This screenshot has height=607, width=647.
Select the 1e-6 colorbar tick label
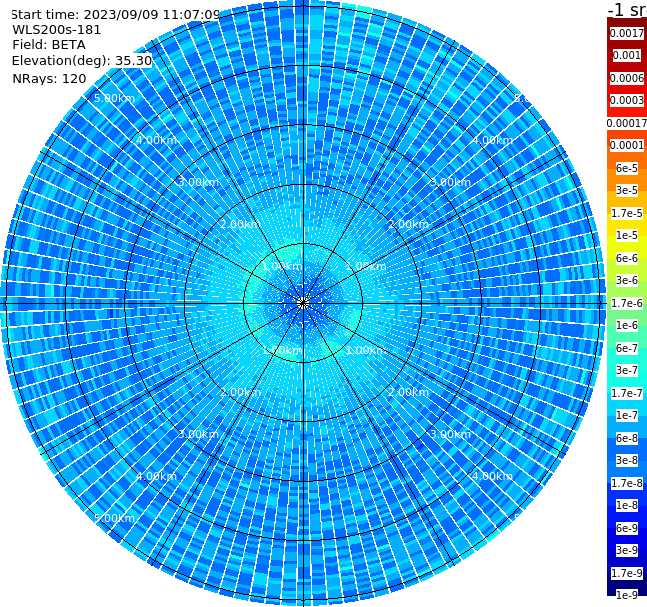coord(627,325)
